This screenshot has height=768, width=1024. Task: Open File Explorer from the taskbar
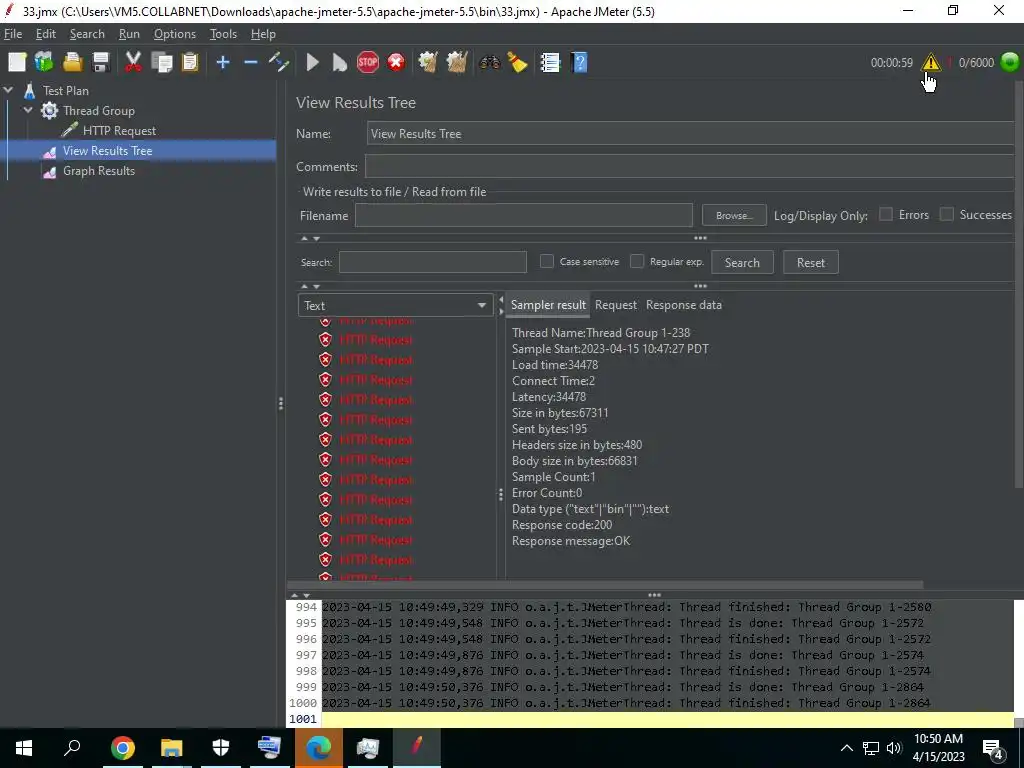(172, 748)
